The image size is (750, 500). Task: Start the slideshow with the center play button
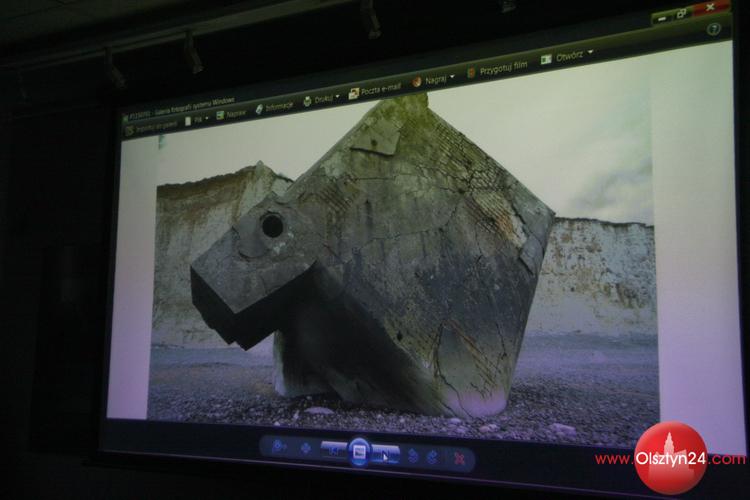click(359, 452)
